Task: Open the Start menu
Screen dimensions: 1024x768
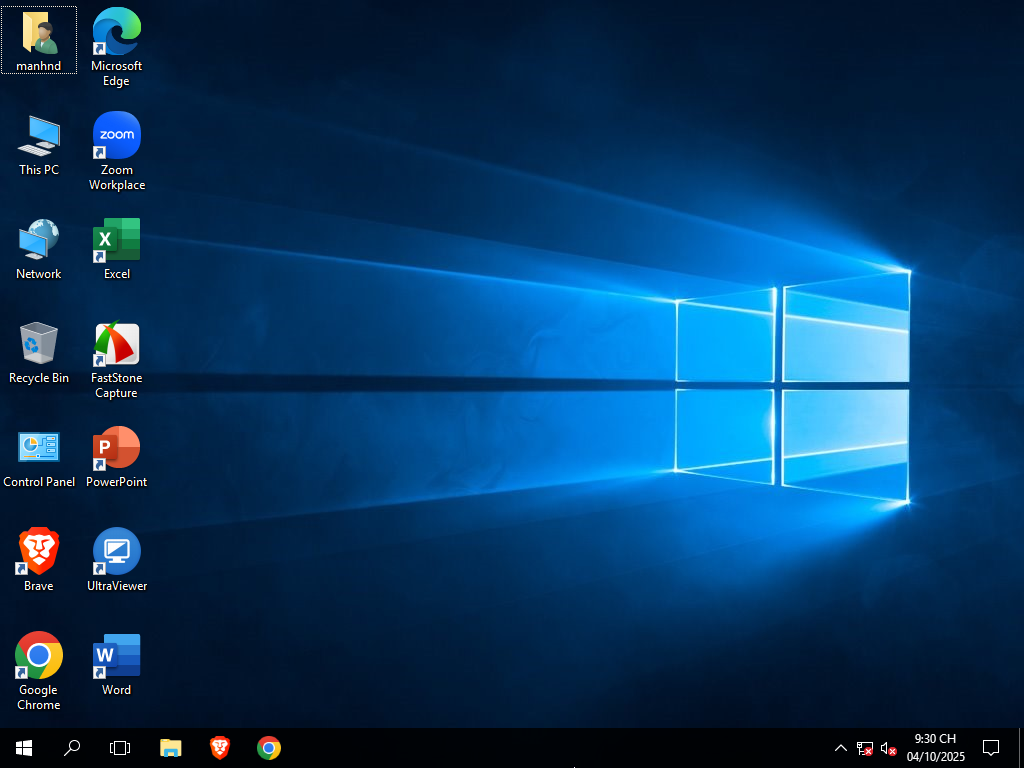Action: click(23, 747)
